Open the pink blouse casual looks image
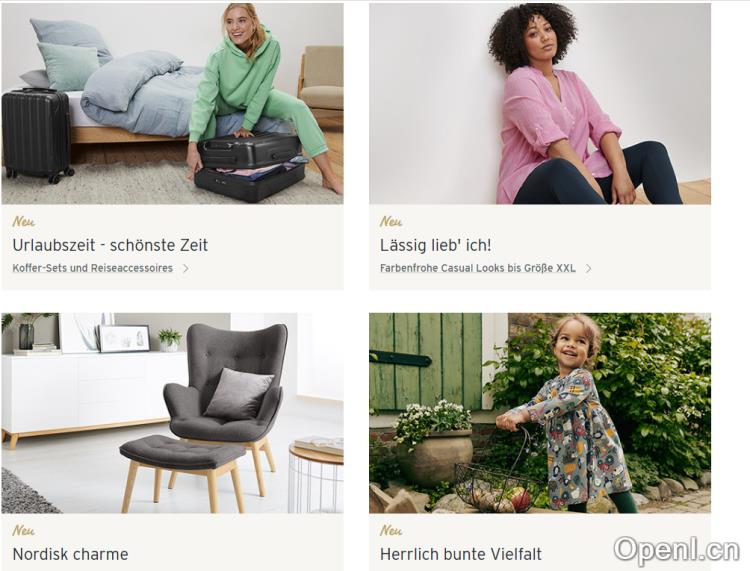Viewport: 750px width, 571px height. (540, 104)
